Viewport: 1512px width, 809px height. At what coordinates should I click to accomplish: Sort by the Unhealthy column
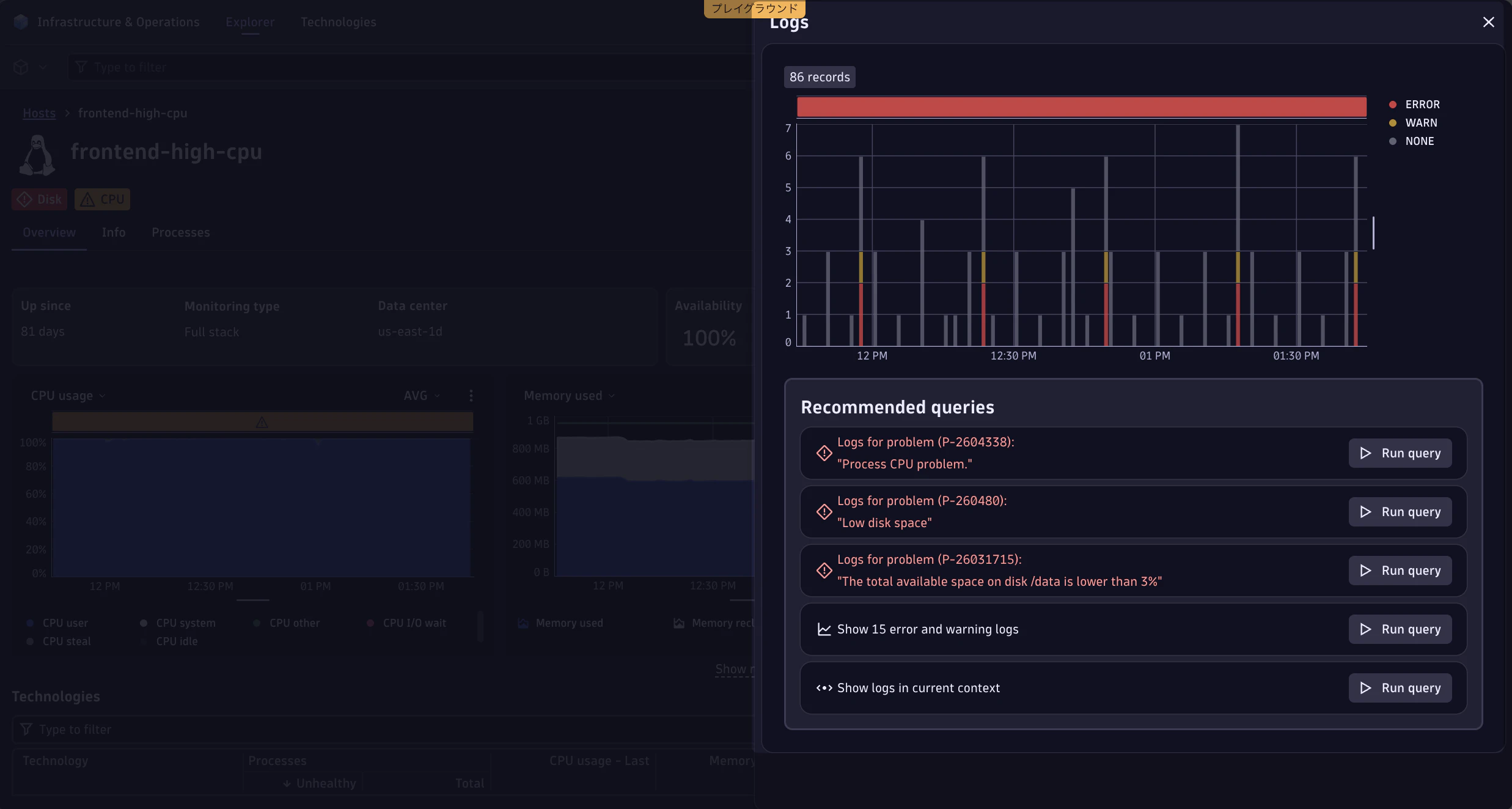320,783
